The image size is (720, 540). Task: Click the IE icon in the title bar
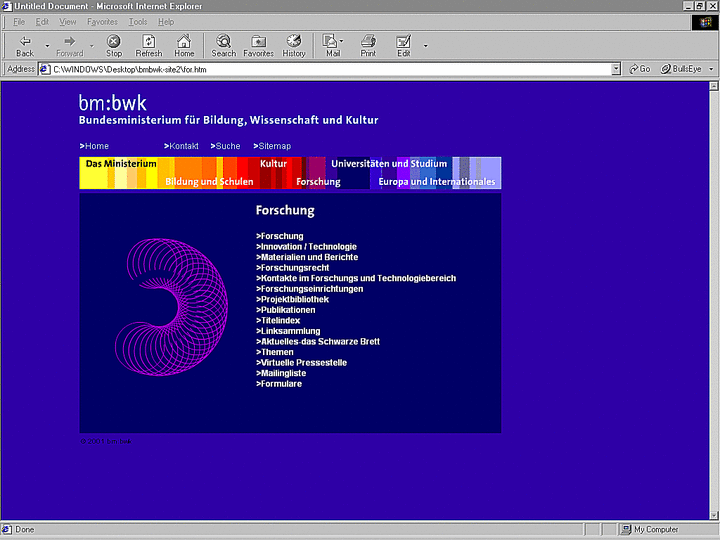pyautogui.click(x=6, y=6)
